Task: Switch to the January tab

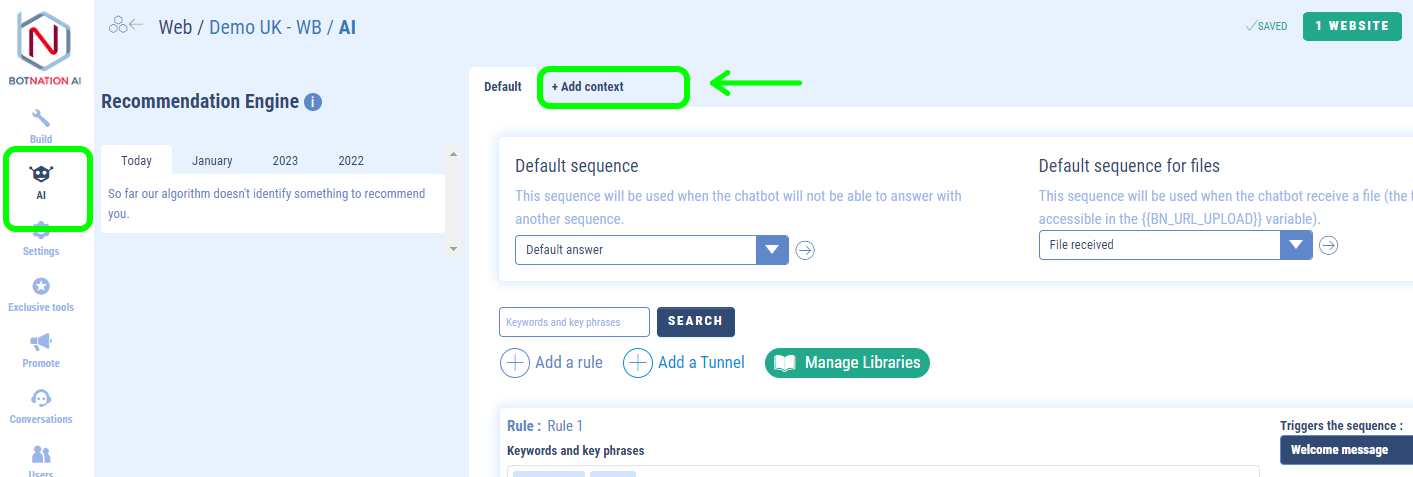Action: (212, 160)
